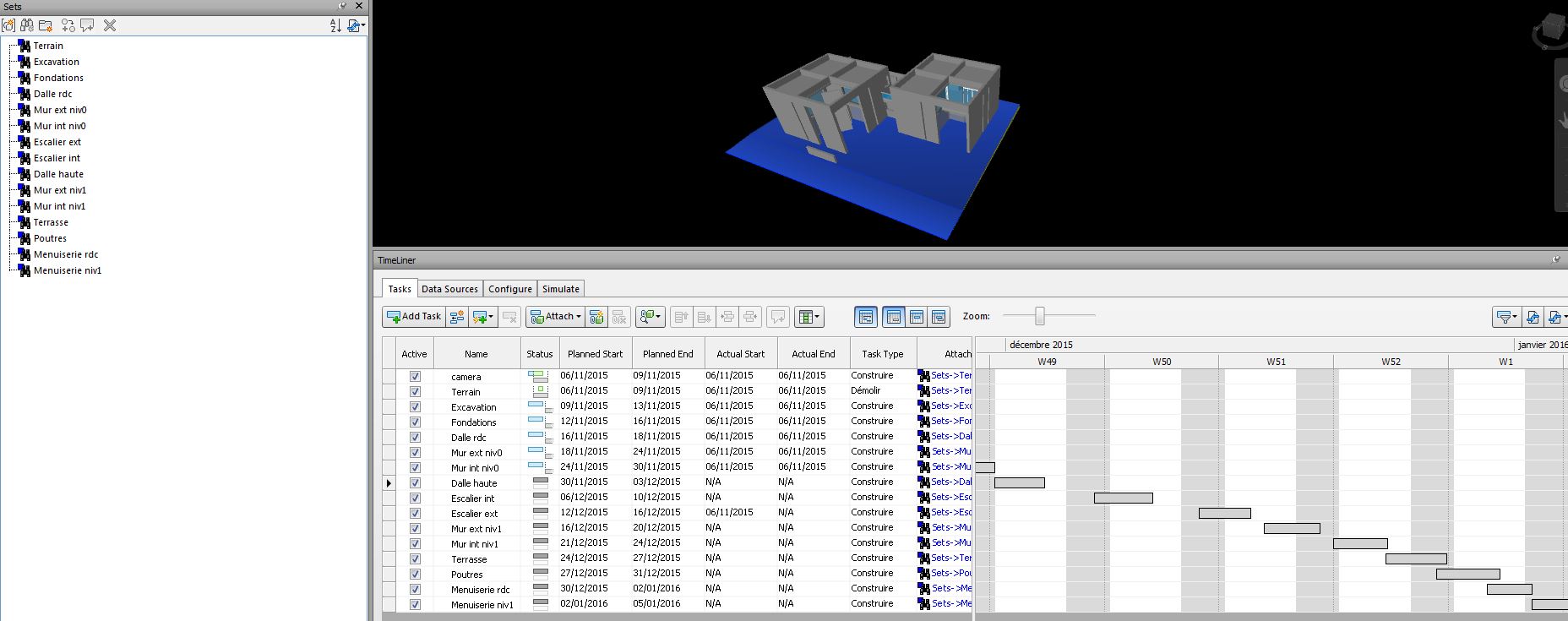Delete selected set with the X icon

click(x=110, y=25)
